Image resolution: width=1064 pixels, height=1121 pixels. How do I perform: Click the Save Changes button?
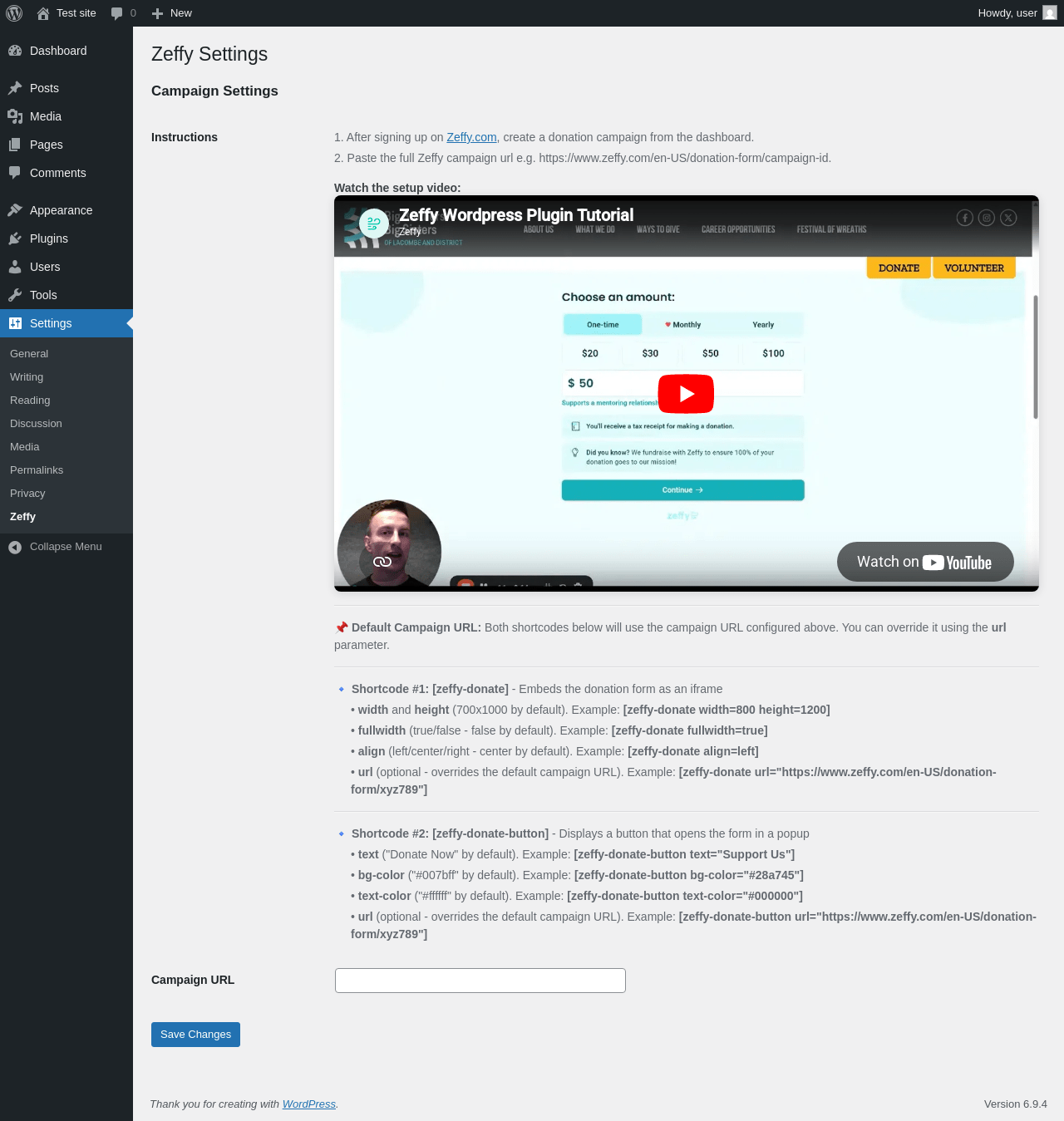tap(195, 1035)
